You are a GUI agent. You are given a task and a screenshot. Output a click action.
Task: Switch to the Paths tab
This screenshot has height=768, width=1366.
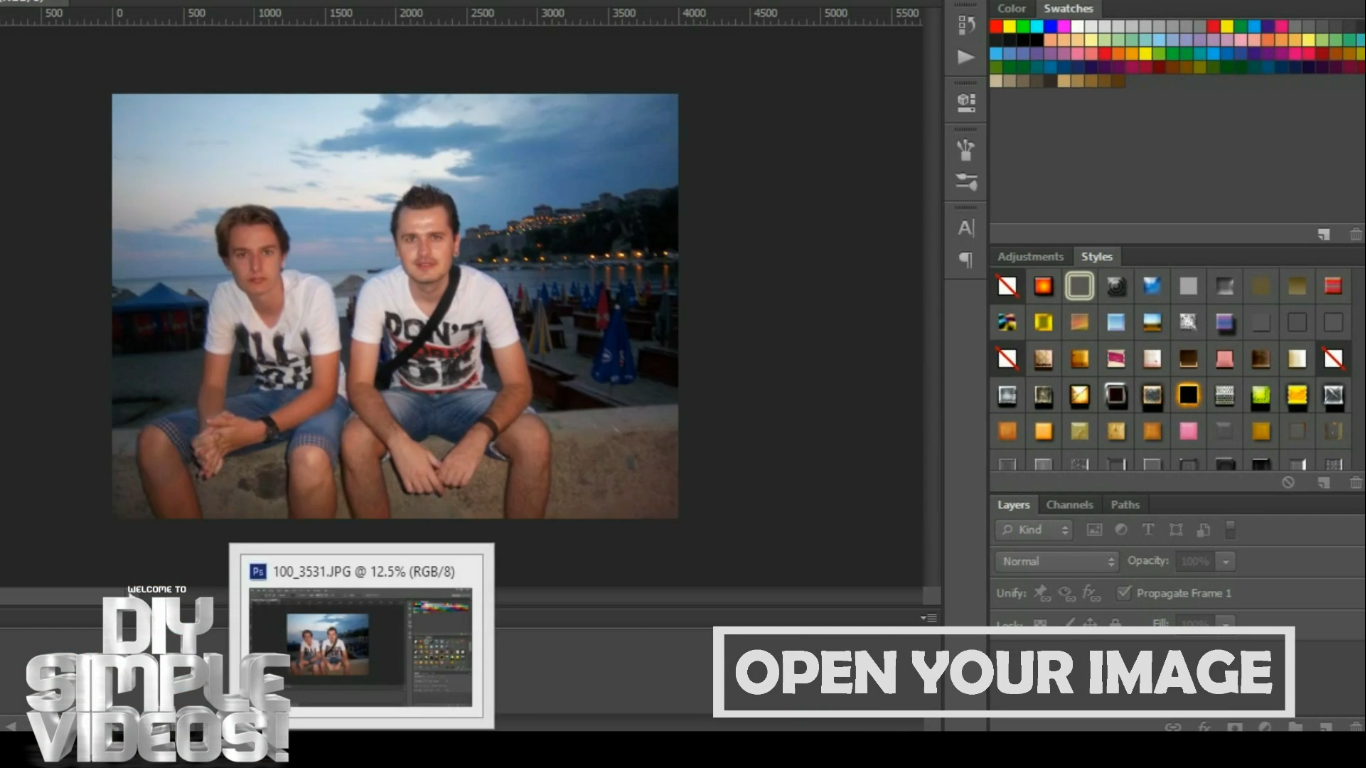1125,505
